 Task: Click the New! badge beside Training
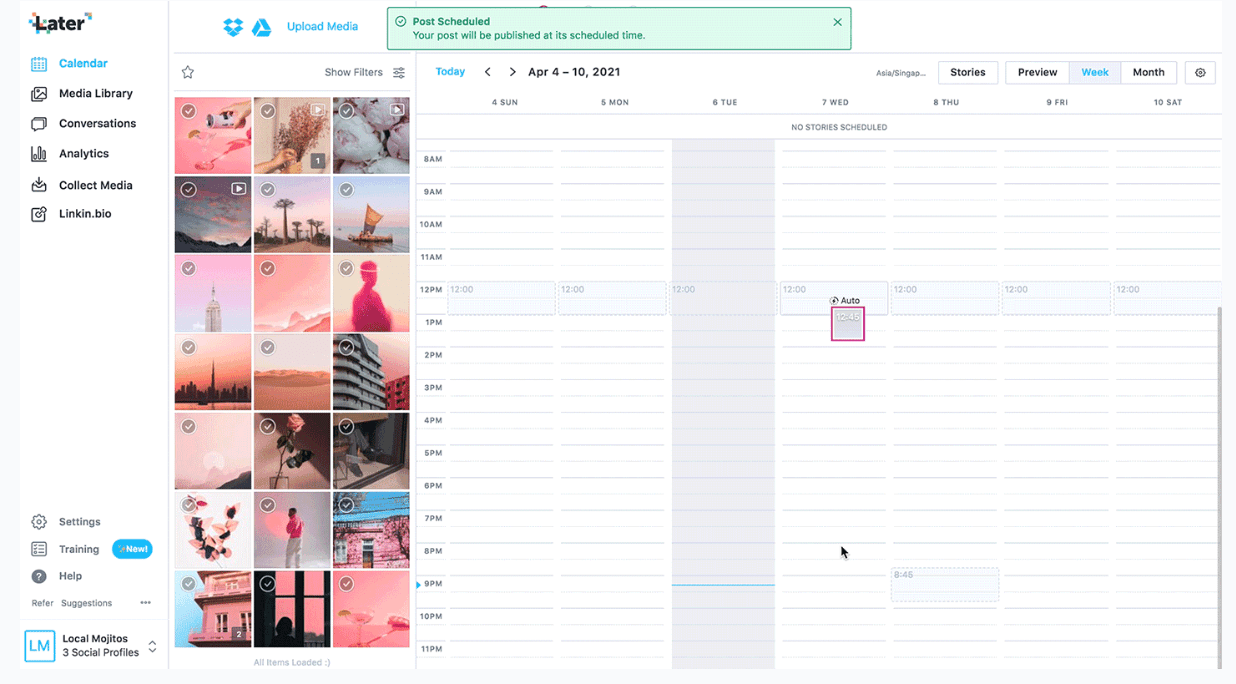click(132, 549)
